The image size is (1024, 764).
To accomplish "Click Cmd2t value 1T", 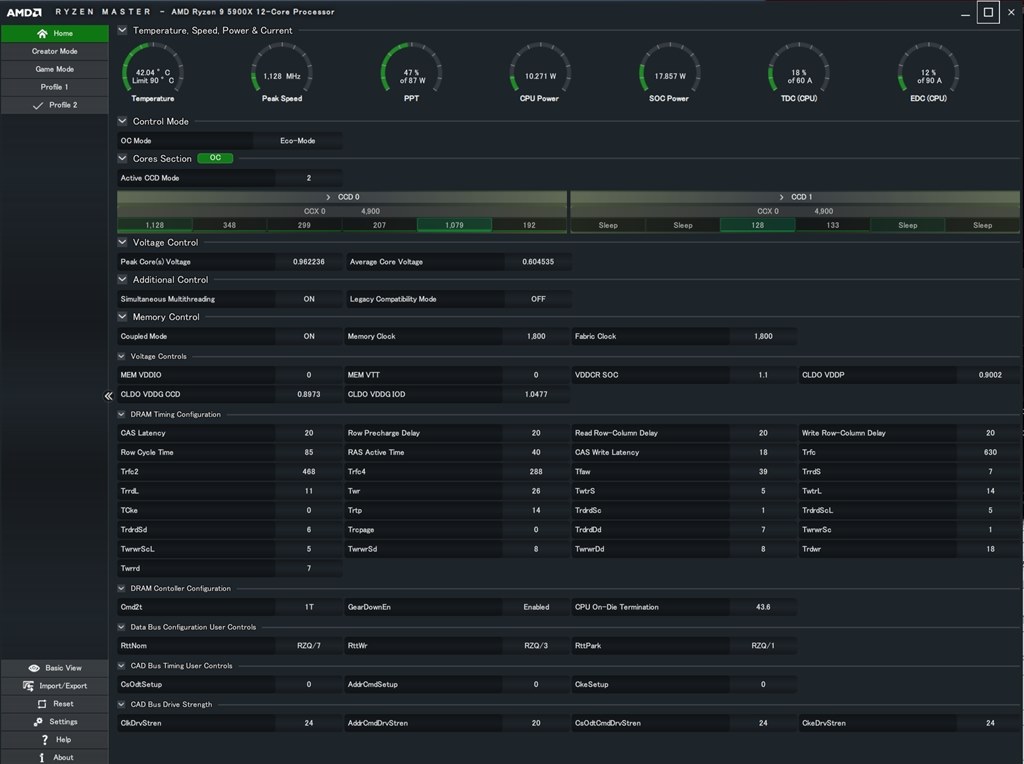I will (309, 607).
